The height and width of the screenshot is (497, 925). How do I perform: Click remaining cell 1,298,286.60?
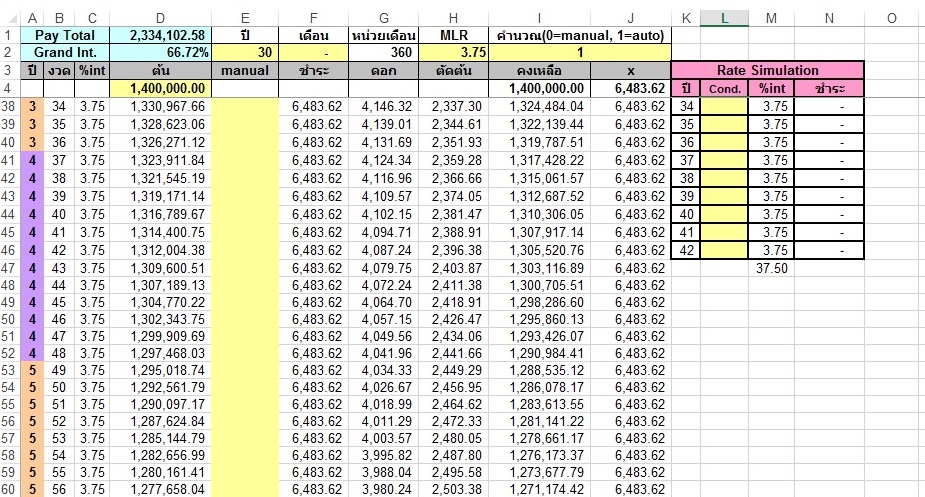[539, 302]
